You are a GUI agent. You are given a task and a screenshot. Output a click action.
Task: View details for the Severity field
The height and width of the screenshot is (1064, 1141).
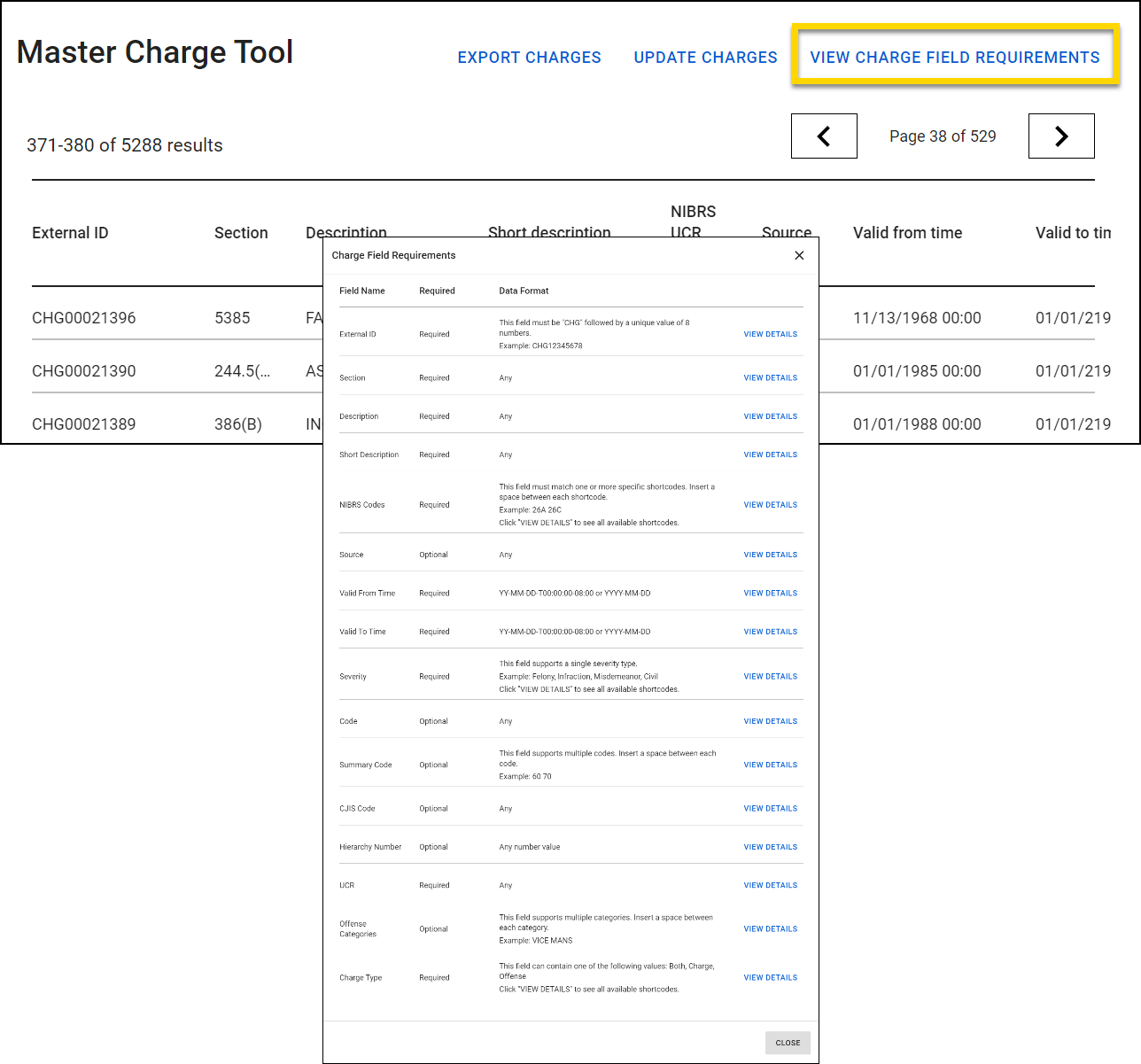point(770,676)
